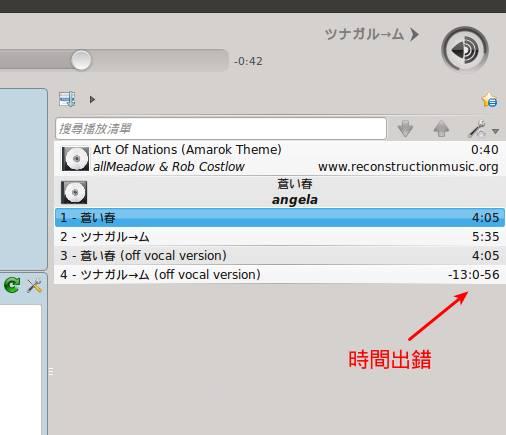Image resolution: width=506 pixels, height=435 pixels.
Task: Open search options wrench dropdown
Action: (483, 129)
